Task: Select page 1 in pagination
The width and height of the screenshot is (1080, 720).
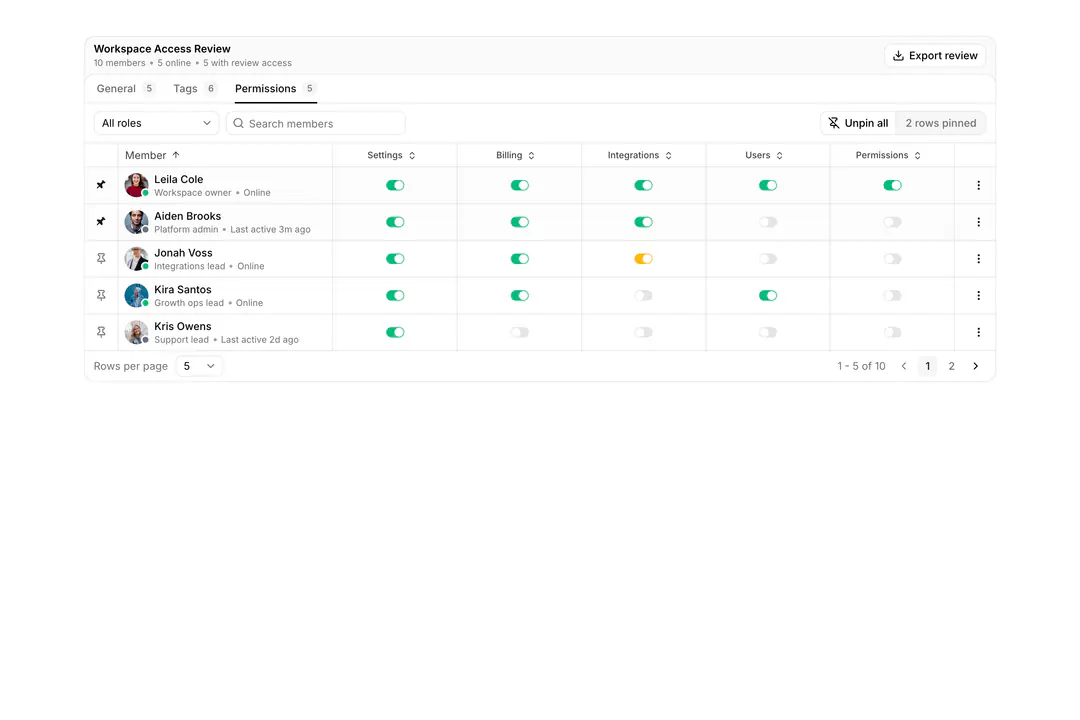Action: (927, 366)
